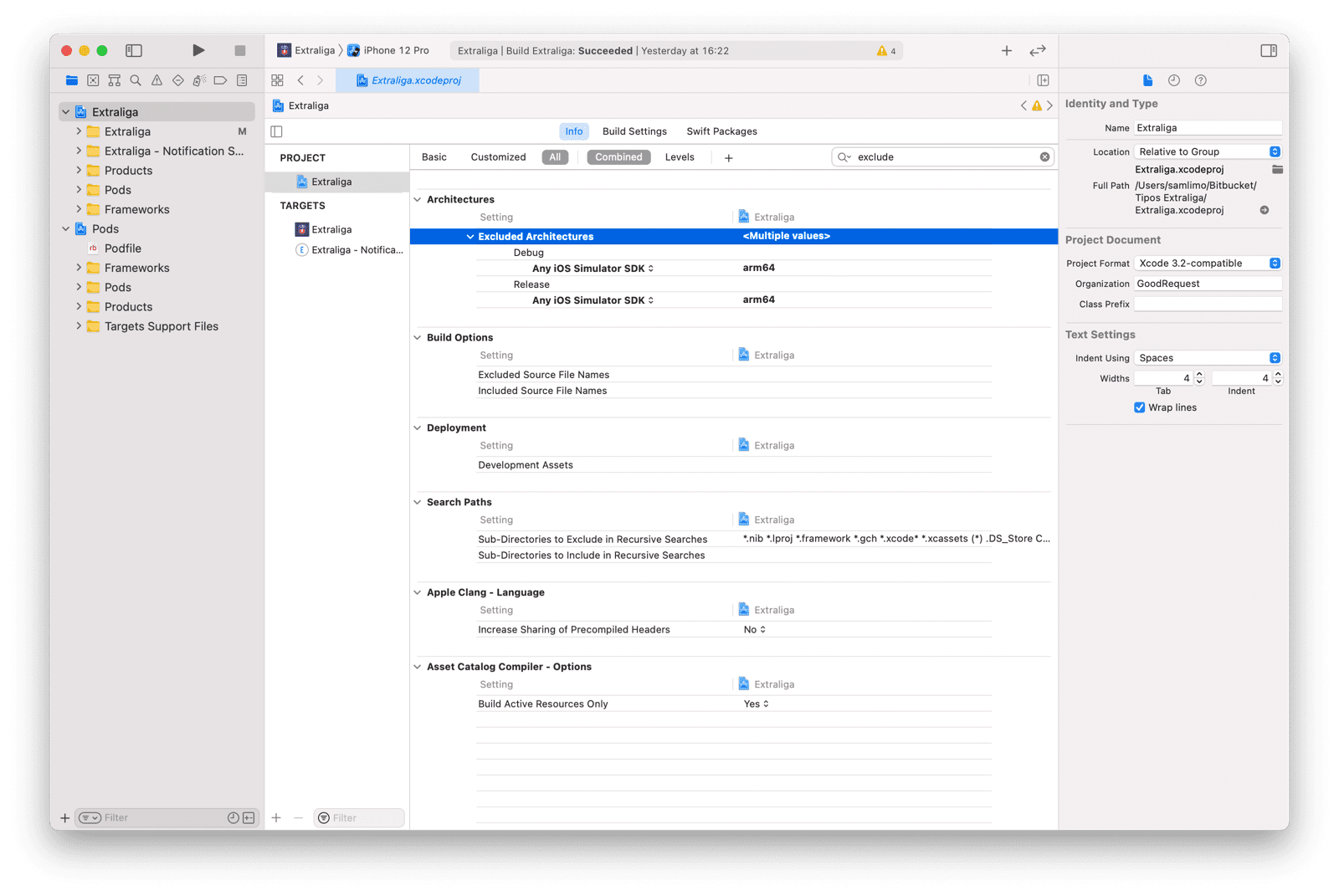Change Increase Sharing of Precompiled Headers value
Viewport: 1339px width, 896px height.
click(x=755, y=629)
